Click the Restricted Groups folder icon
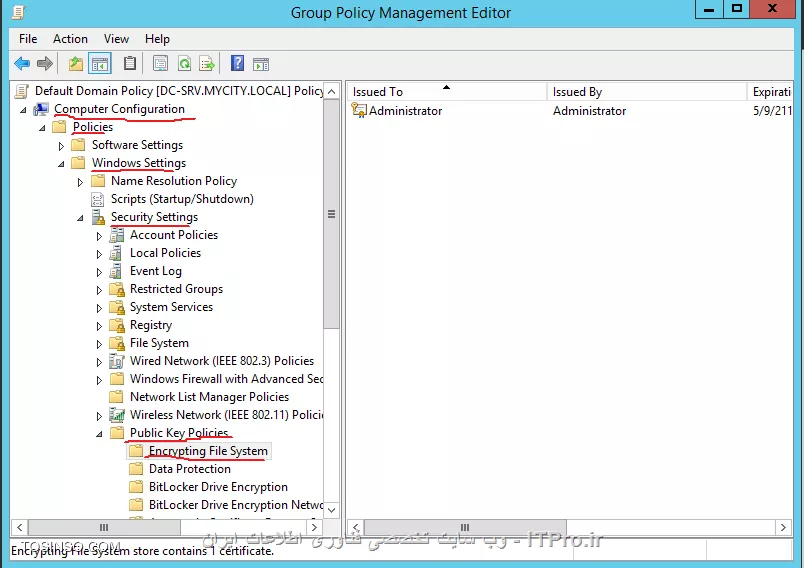The width and height of the screenshot is (804, 568). [117, 290]
